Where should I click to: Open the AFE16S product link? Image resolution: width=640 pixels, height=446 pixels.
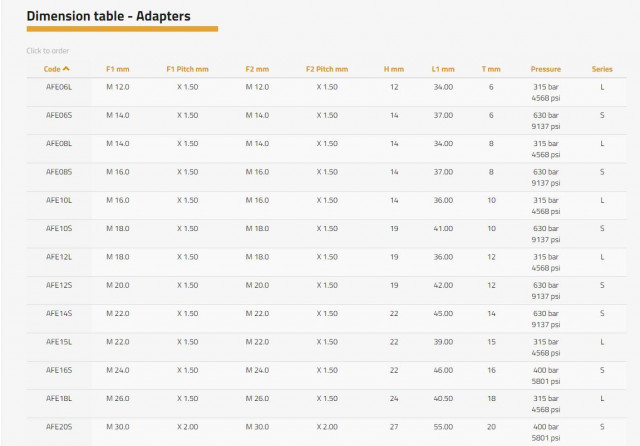pos(59,370)
